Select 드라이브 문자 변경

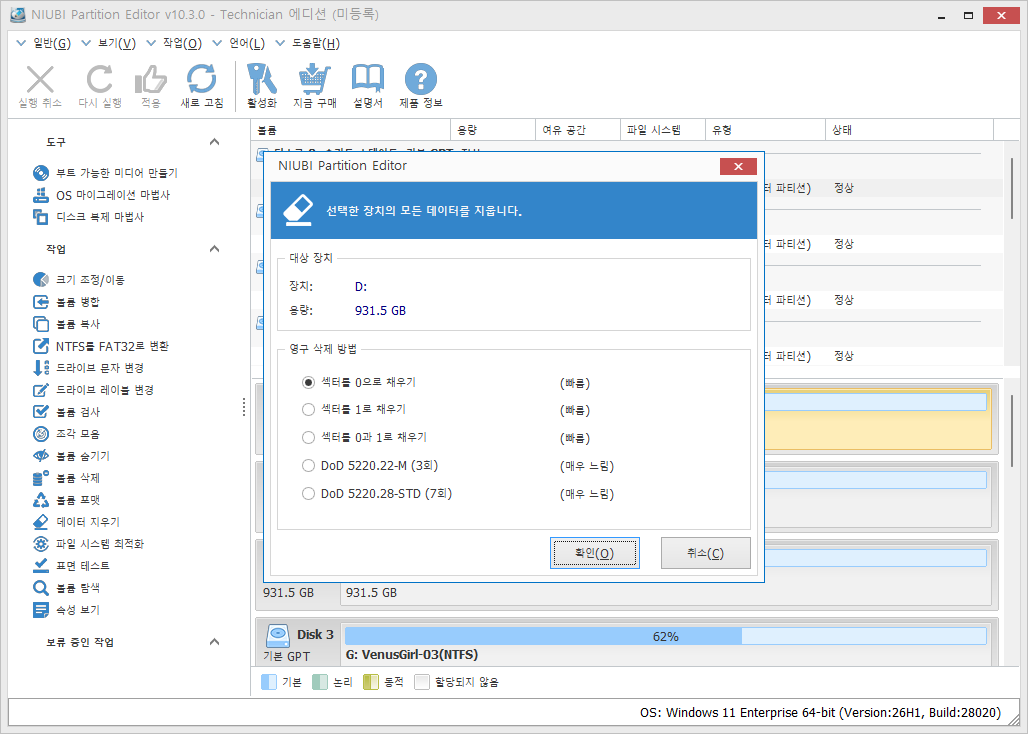(x=89, y=368)
